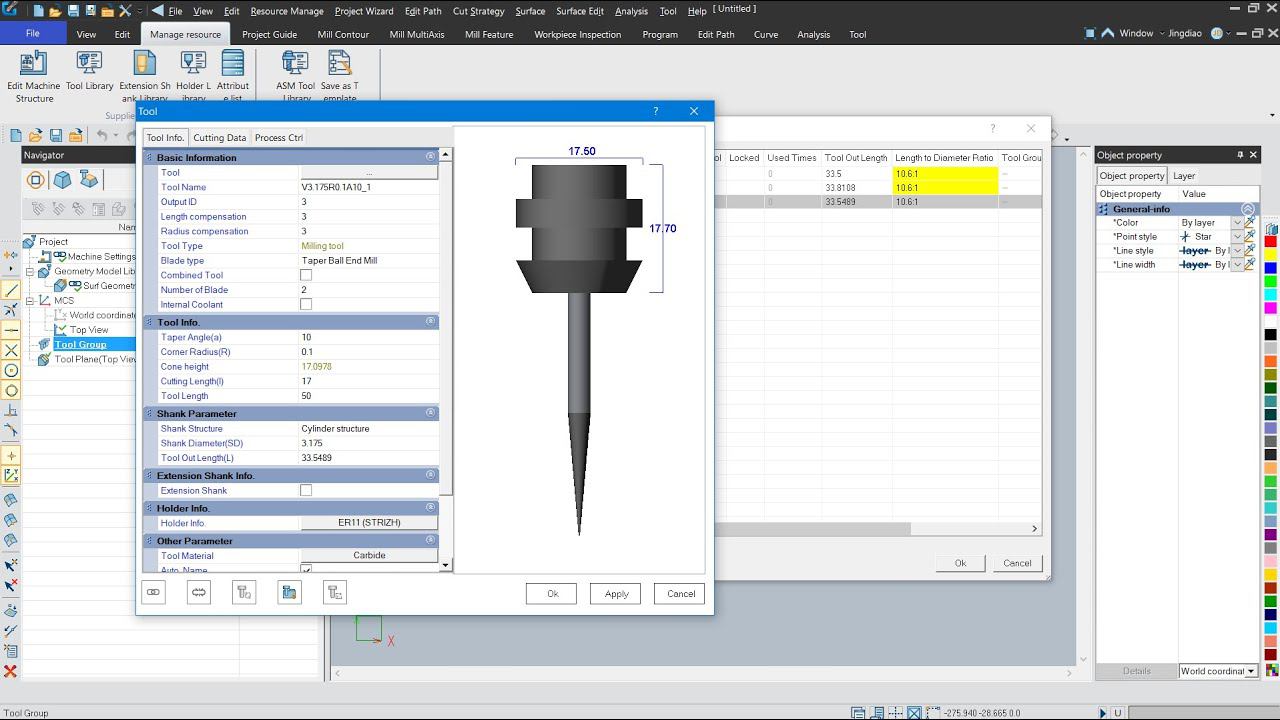
Task: Toggle the Combined Tool checkbox
Action: [306, 275]
